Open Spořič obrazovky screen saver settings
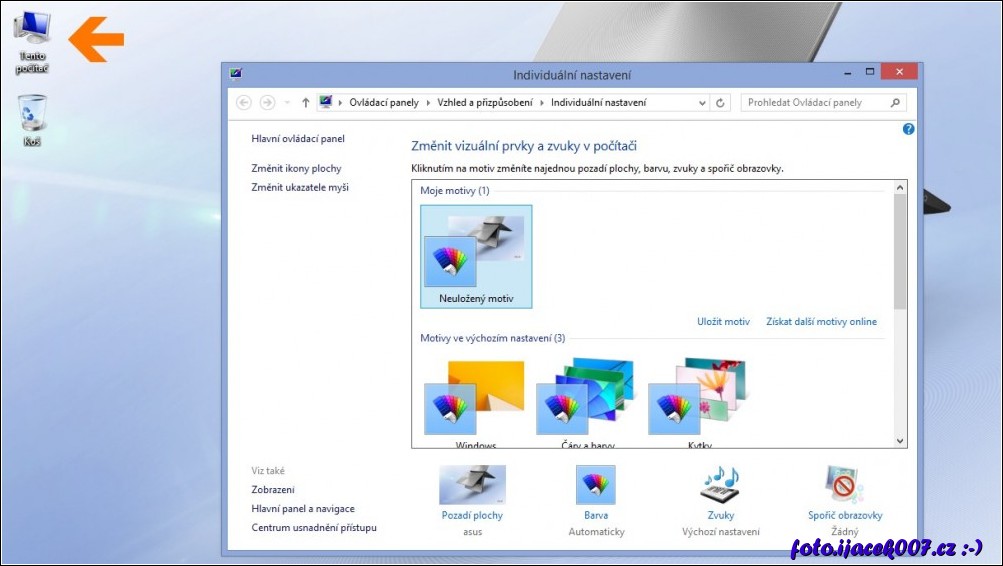The height and width of the screenshot is (566, 1003). point(845,486)
